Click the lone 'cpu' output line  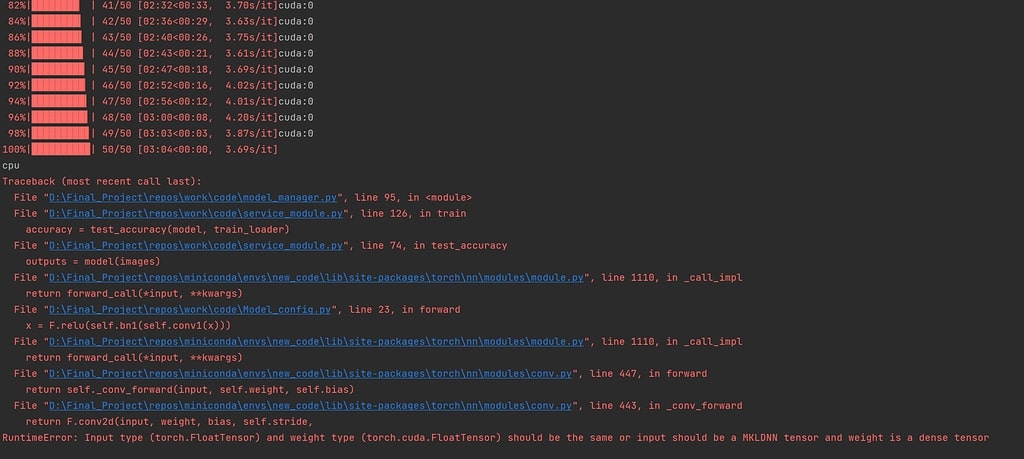coord(11,166)
